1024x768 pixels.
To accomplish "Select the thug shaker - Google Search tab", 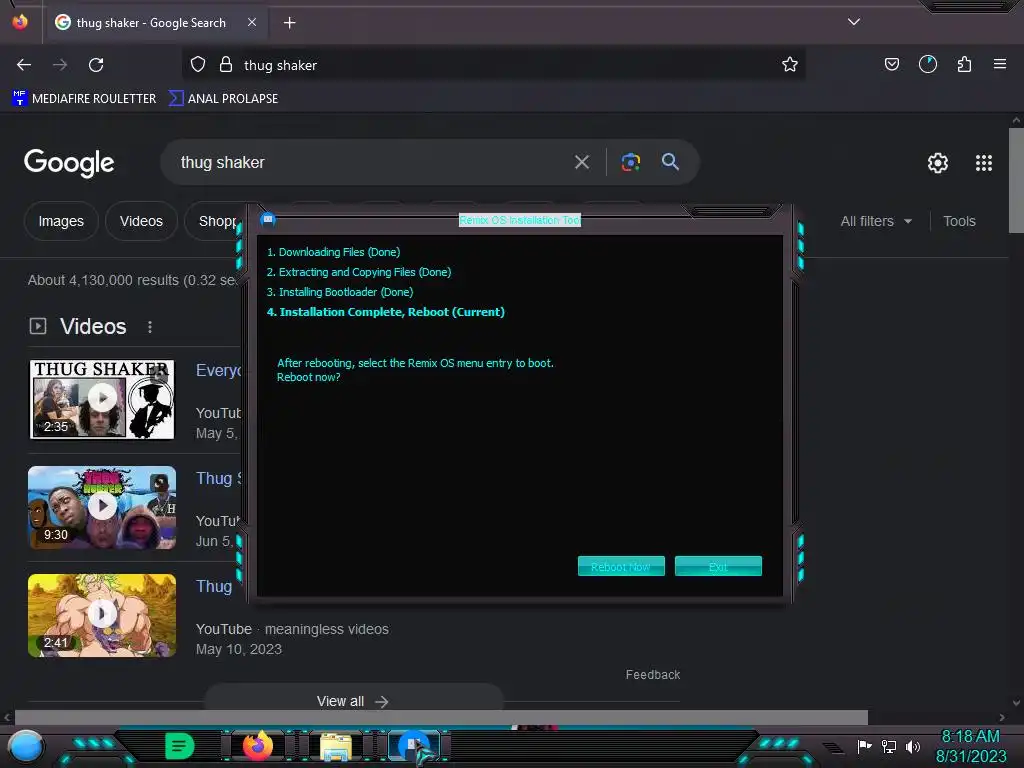I will 155,23.
